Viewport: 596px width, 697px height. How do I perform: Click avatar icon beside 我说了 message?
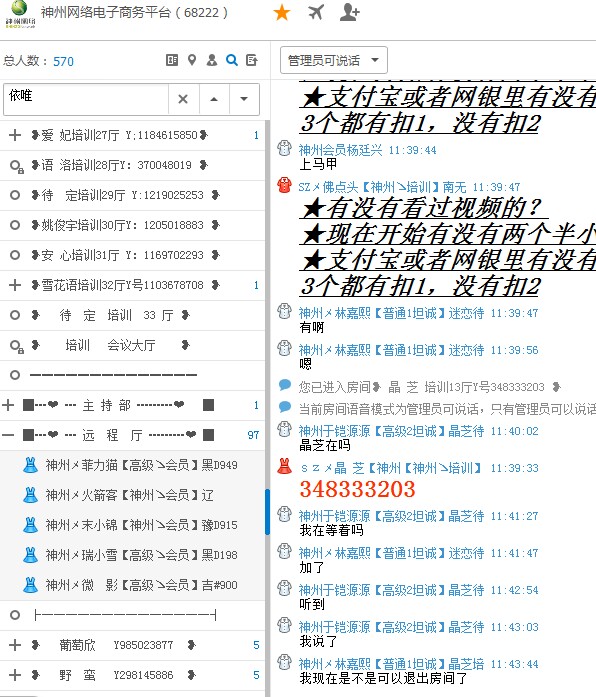[284, 625]
